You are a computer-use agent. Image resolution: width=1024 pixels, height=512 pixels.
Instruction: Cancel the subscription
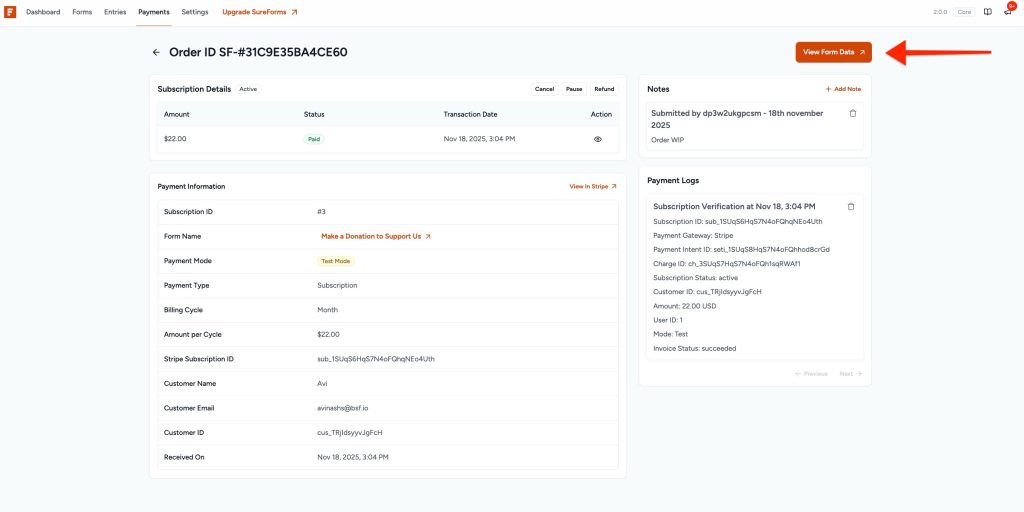(x=545, y=89)
